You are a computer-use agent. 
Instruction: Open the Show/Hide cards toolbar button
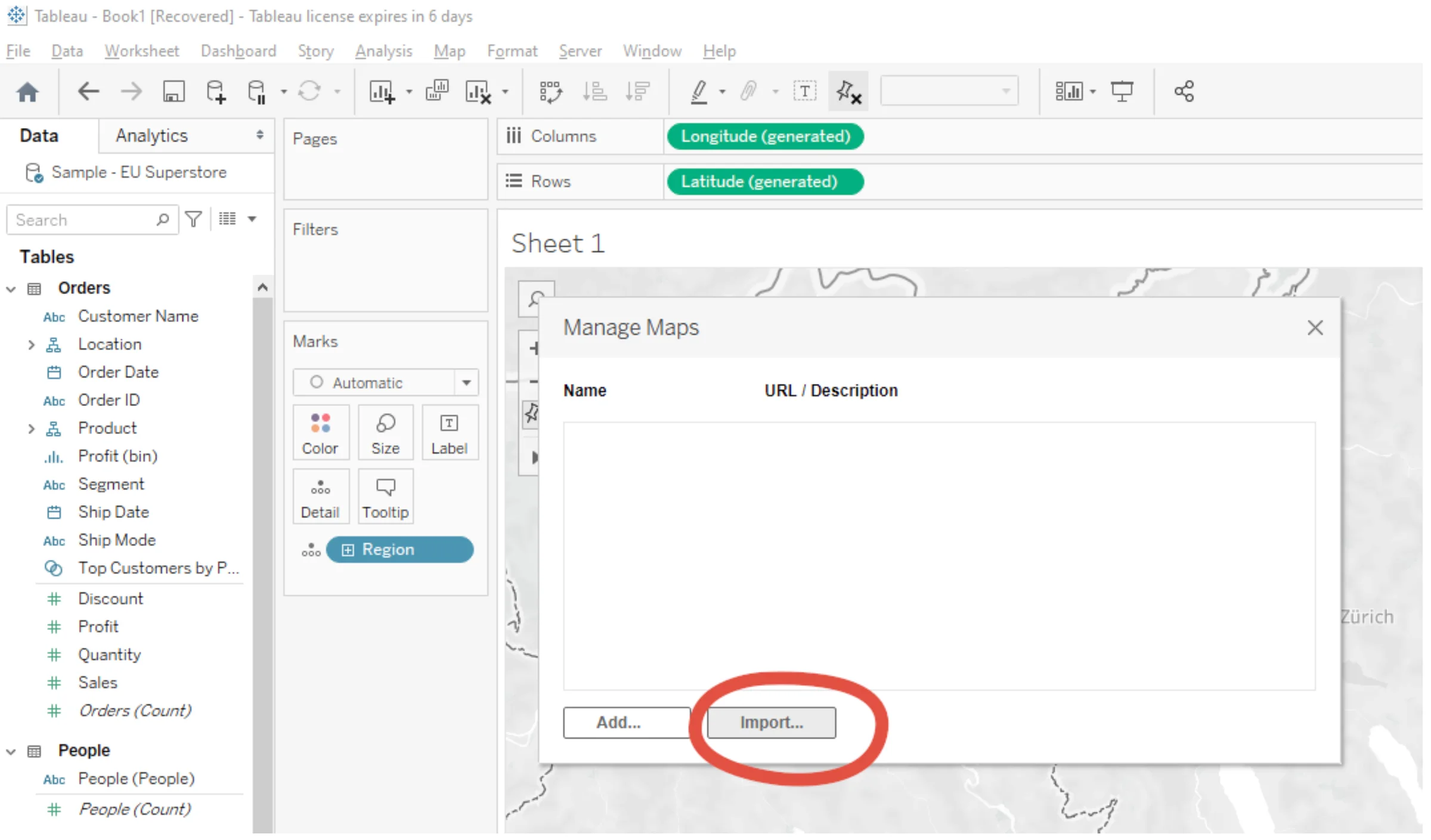tap(1068, 92)
